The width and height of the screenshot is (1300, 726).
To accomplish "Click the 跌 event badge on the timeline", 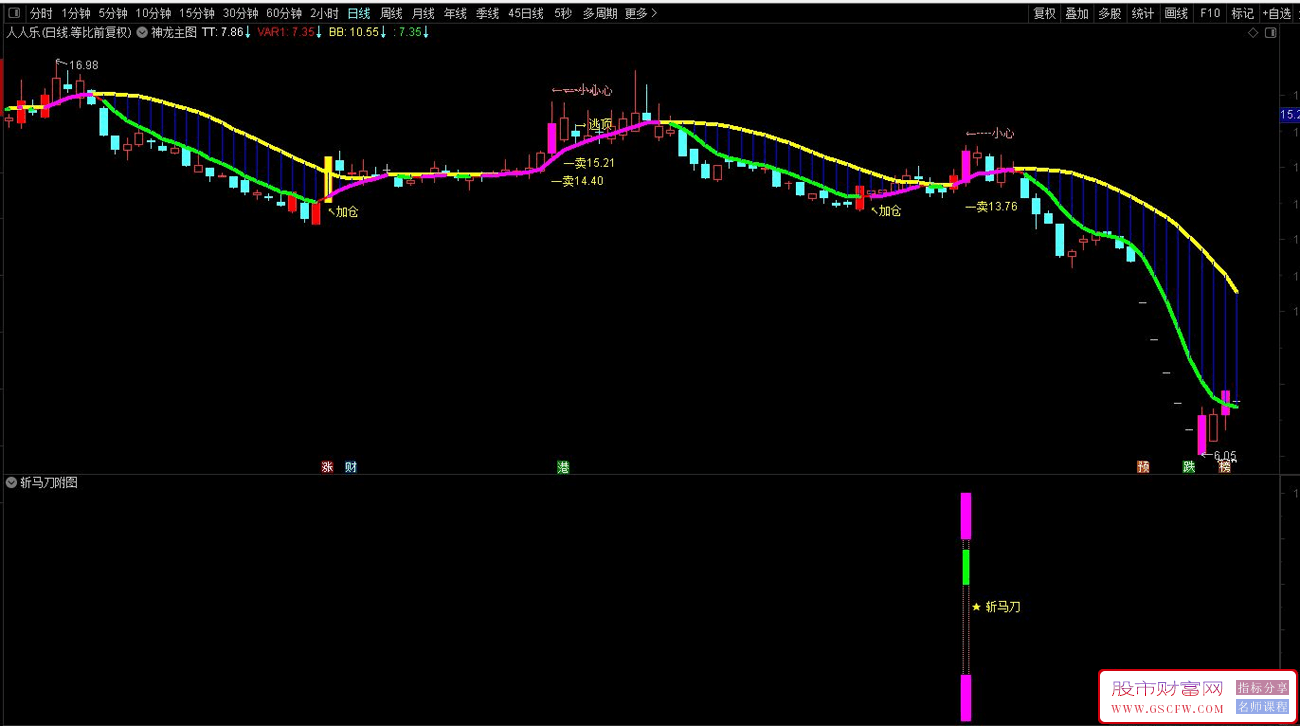I will 1189,467.
